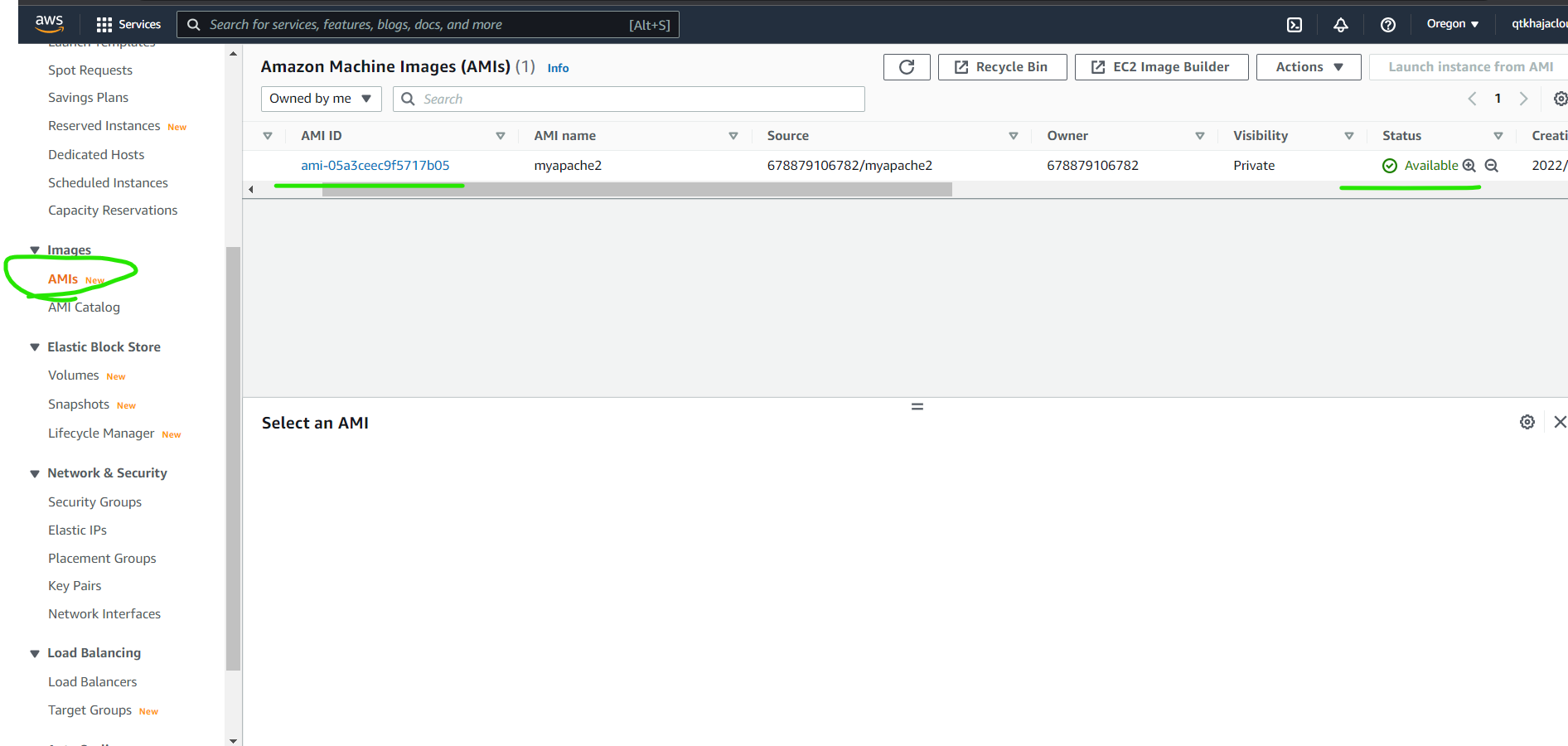Click the Recycle Bin button
1568x746 pixels.
(1002, 67)
